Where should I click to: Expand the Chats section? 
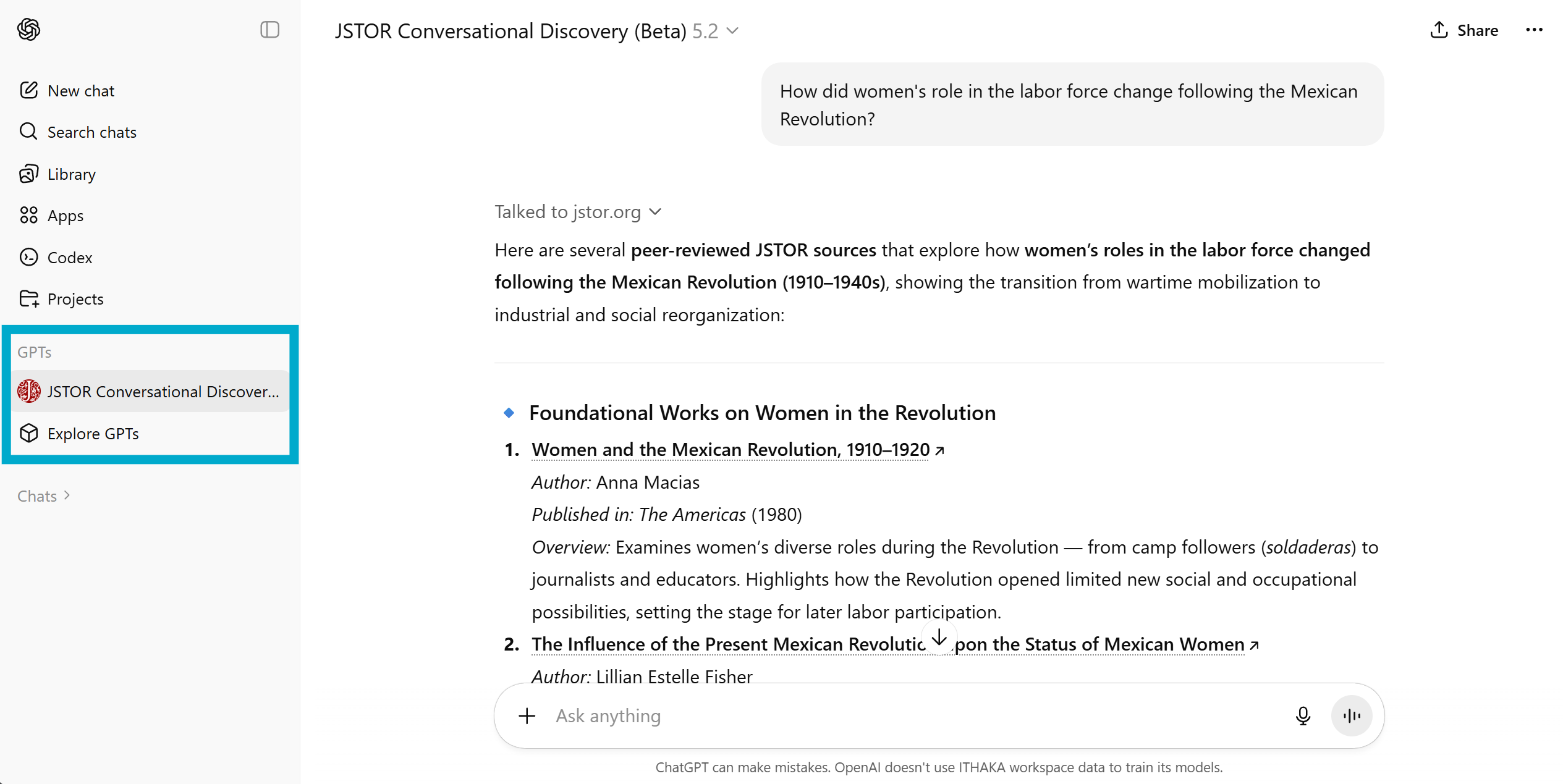[x=43, y=495]
